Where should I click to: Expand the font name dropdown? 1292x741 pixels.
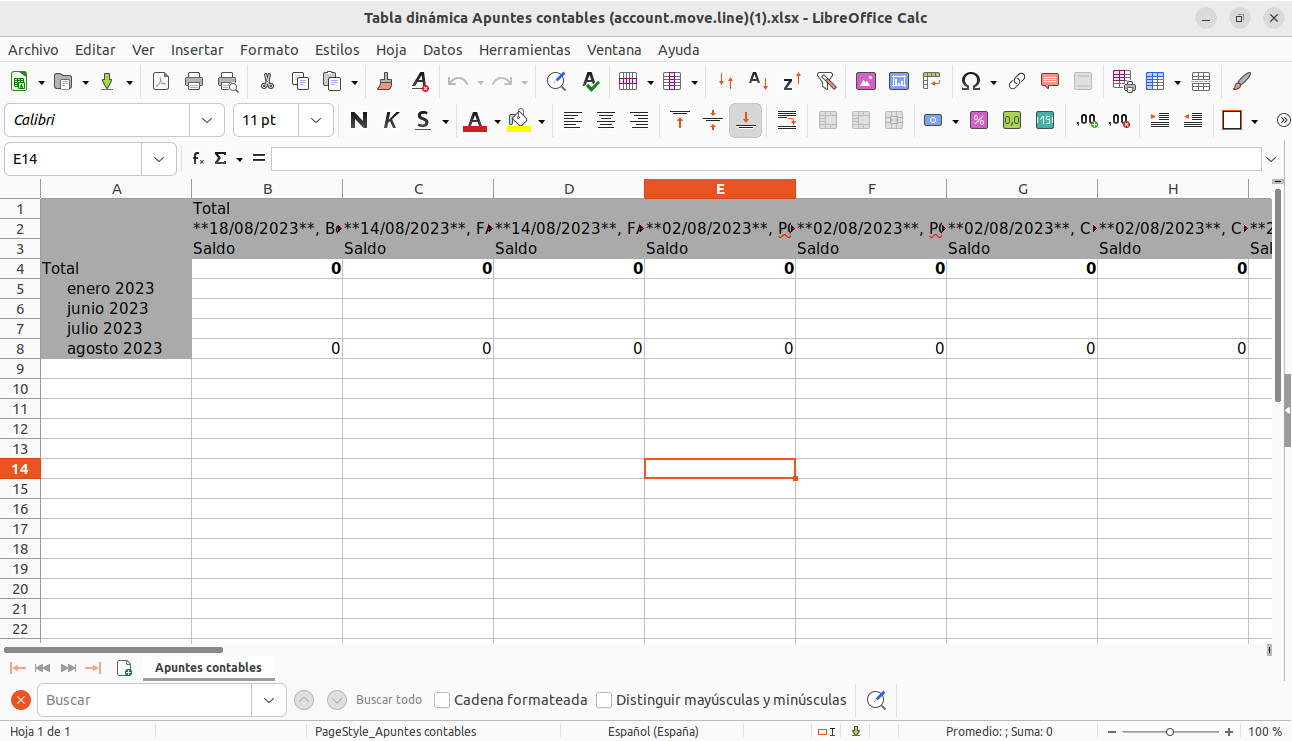(207, 120)
